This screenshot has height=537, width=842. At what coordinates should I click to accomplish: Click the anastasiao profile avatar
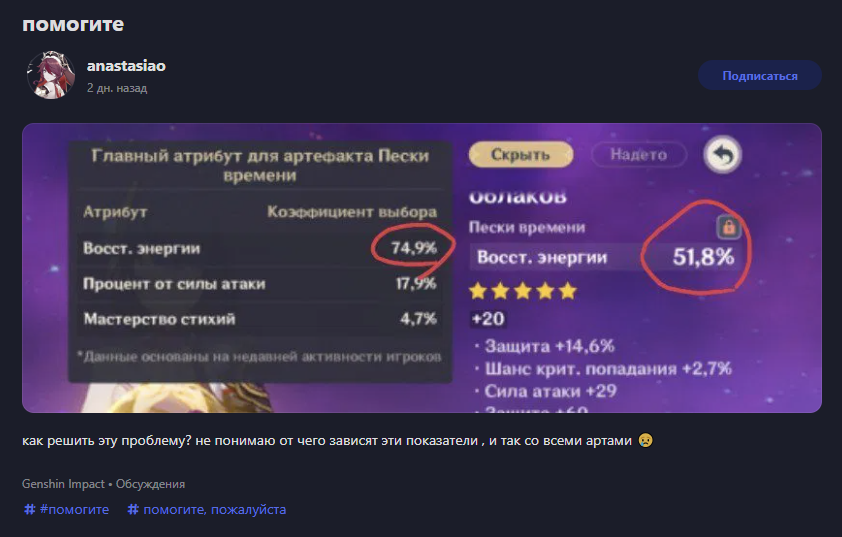[x=52, y=75]
